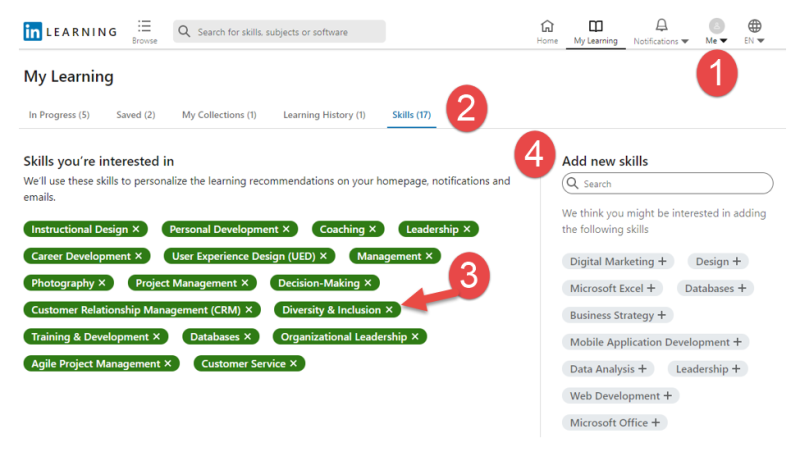
Task: Click the globe language icon
Action: (x=755, y=25)
